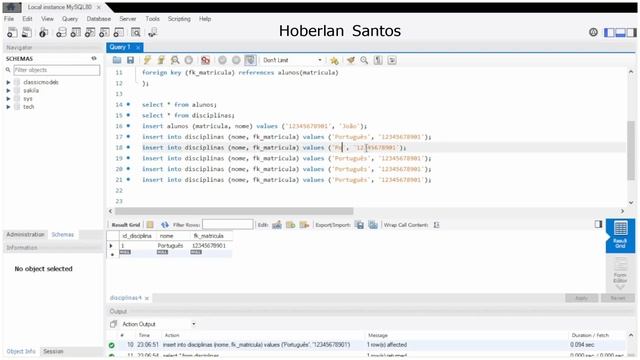Image resolution: width=640 pixels, height=360 pixels.
Task: Stop the running query icon
Action: coord(189,60)
